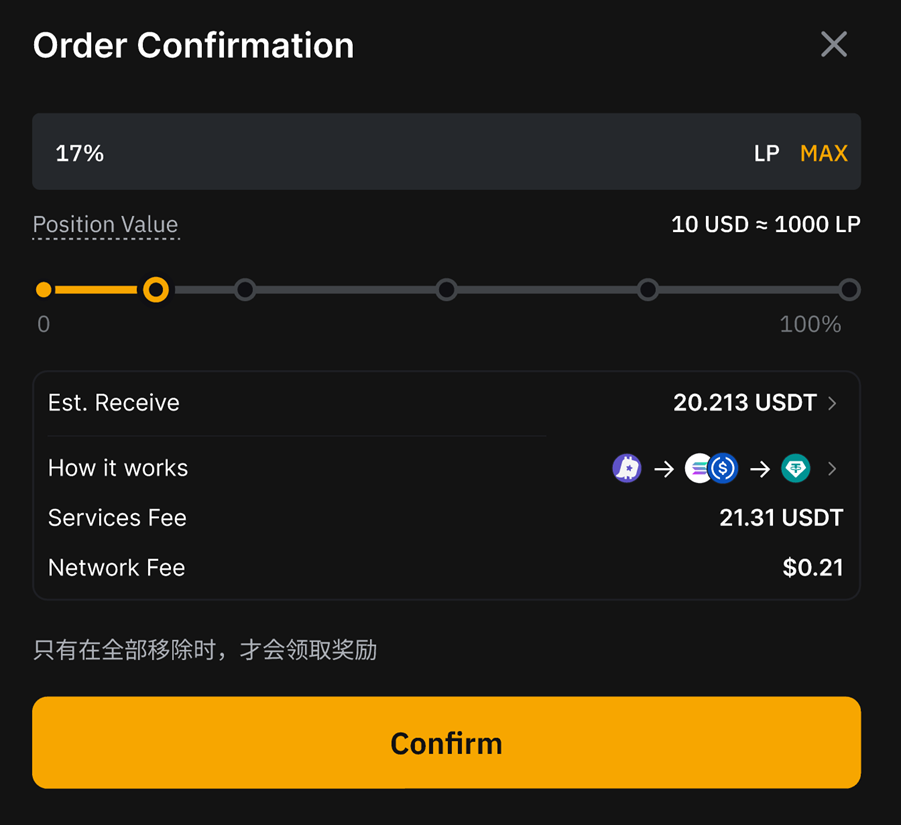Image resolution: width=901 pixels, height=825 pixels.
Task: Click the teal Tether USDT icon
Action: coord(796,468)
